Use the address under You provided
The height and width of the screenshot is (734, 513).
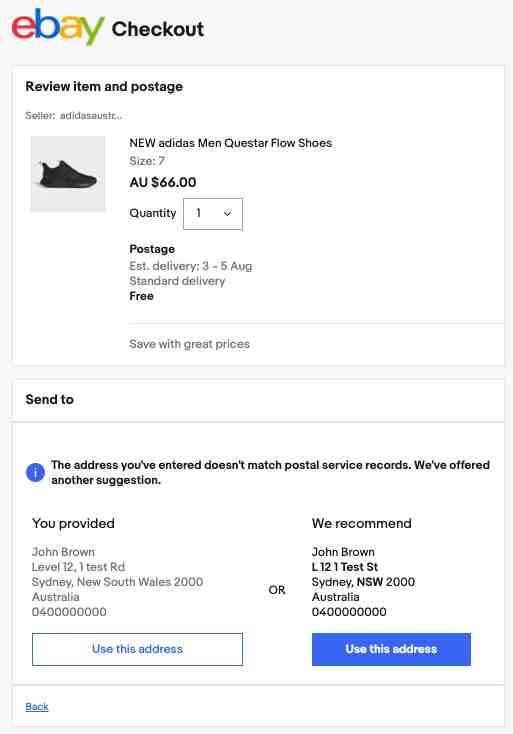137,649
